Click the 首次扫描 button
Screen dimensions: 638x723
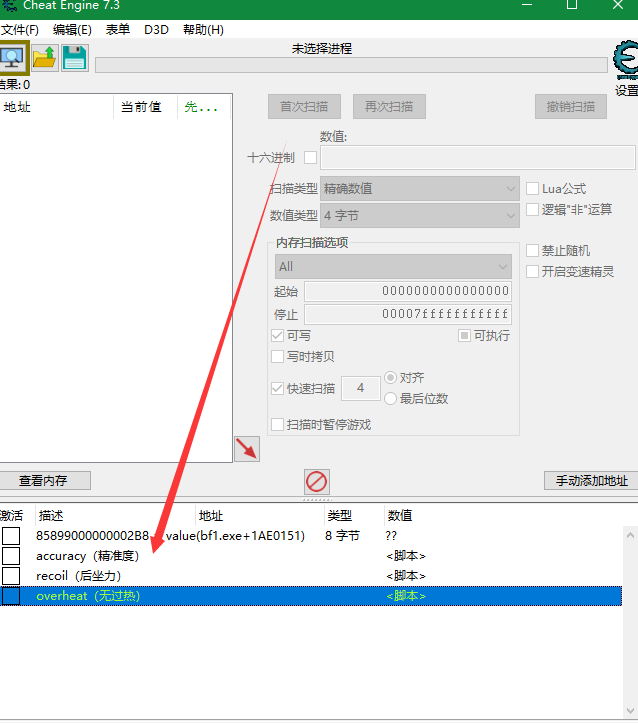[x=304, y=107]
